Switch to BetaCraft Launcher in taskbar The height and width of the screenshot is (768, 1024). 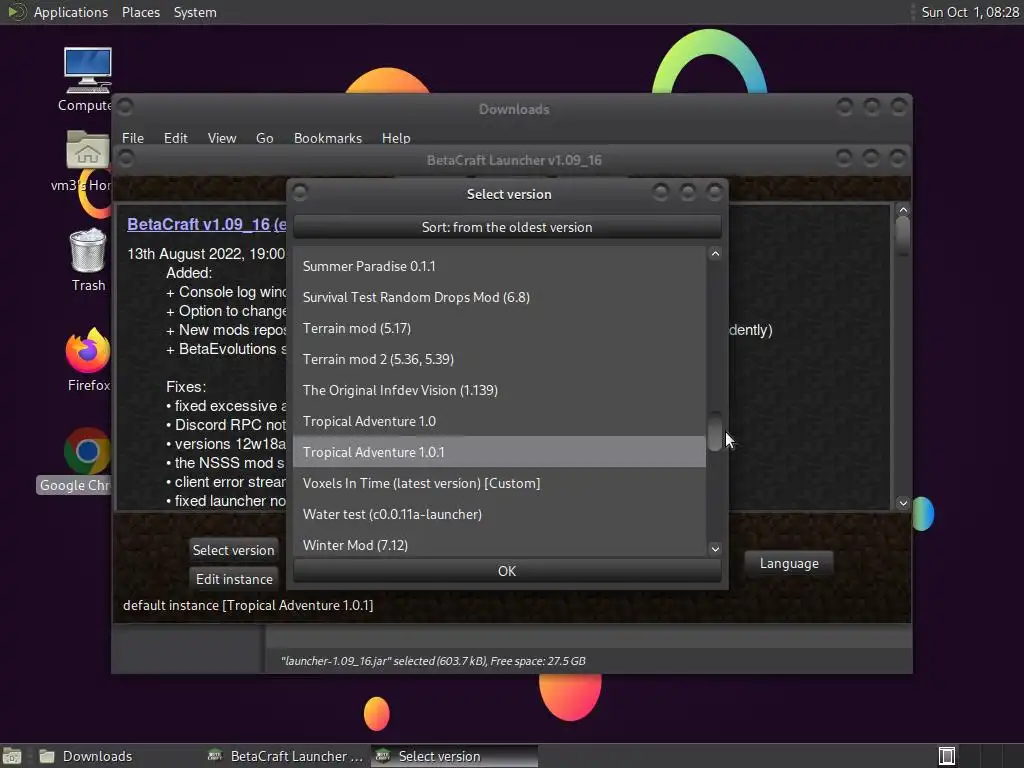286,756
